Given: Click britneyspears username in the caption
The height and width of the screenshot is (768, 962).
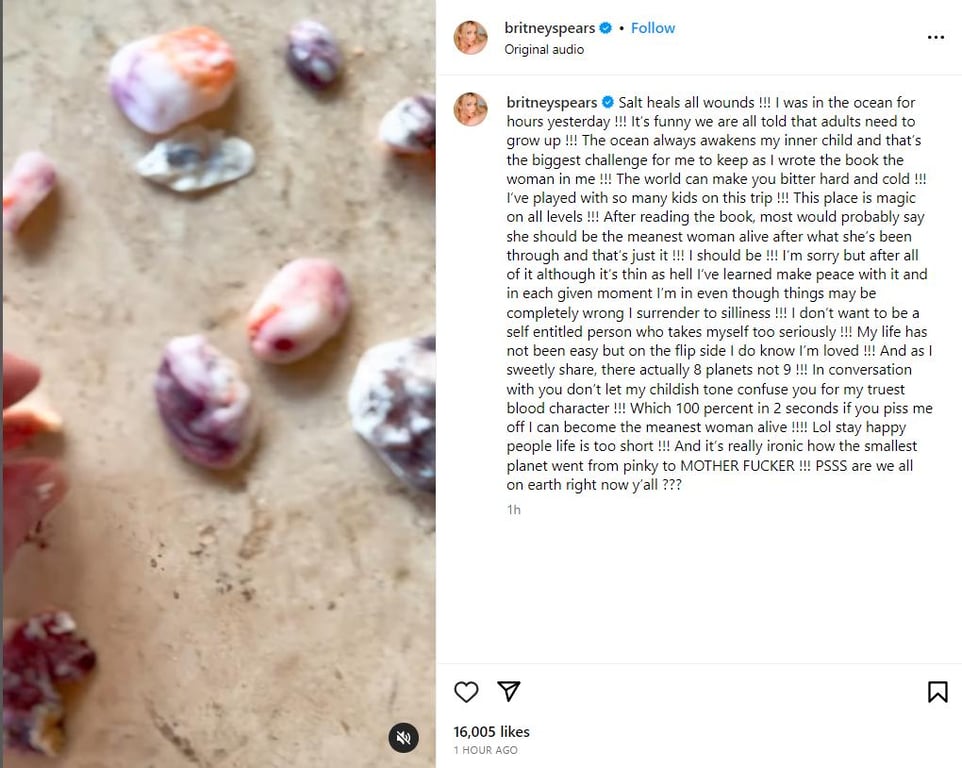Looking at the screenshot, I should [550, 103].
